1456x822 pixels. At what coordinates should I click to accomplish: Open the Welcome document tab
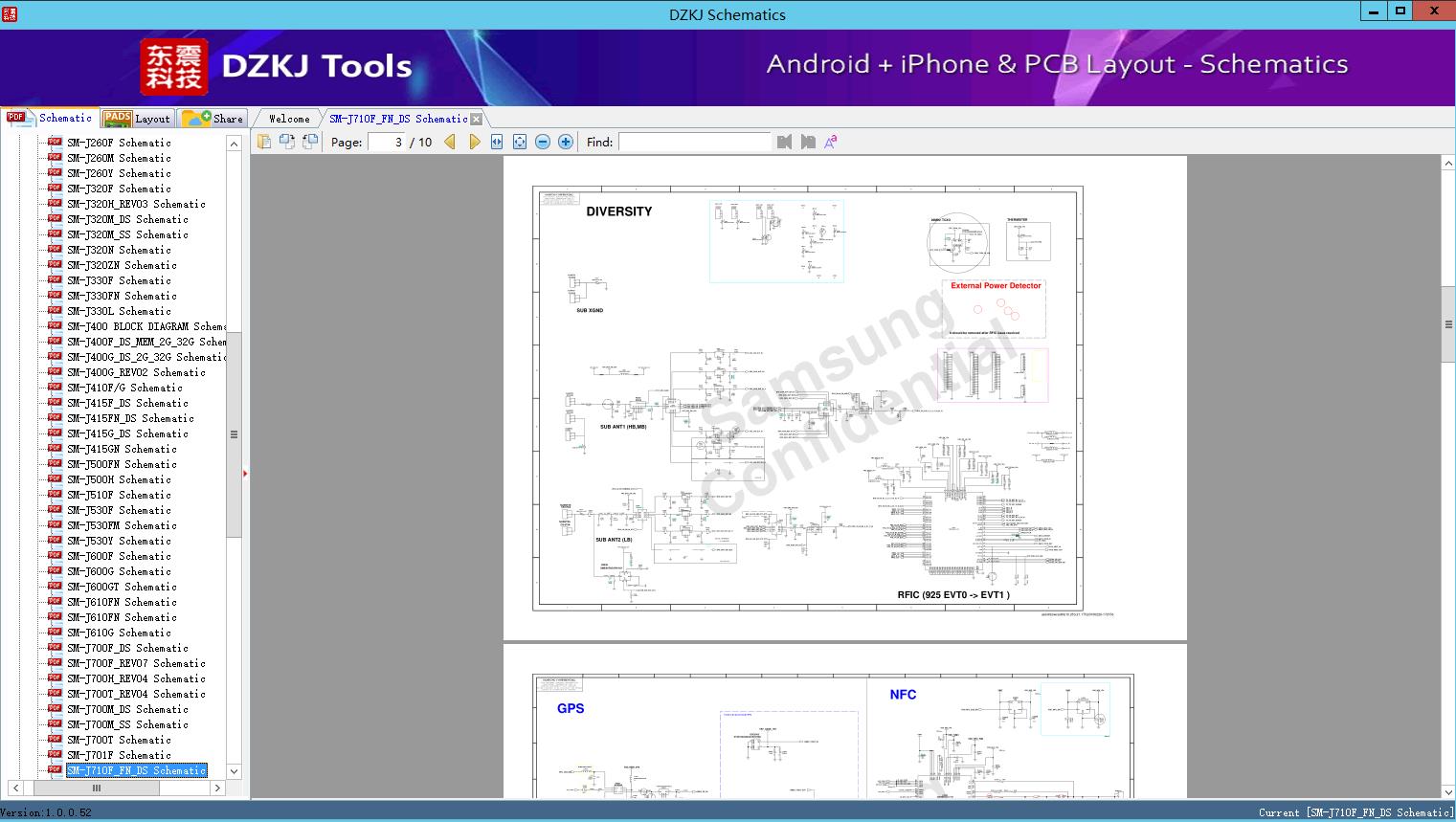coord(289,119)
